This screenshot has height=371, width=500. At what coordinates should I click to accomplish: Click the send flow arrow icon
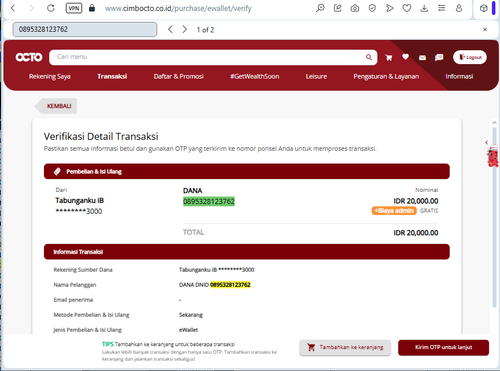(x=389, y=8)
